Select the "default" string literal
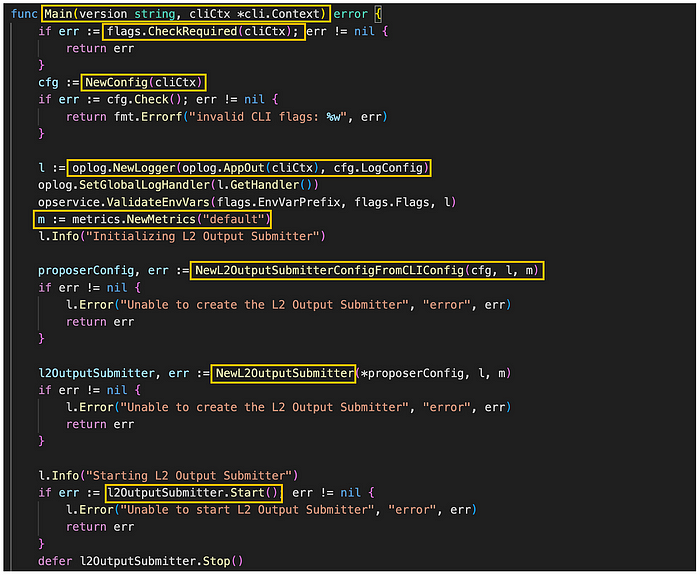Screen dimensions: 700x575 pos(233,219)
